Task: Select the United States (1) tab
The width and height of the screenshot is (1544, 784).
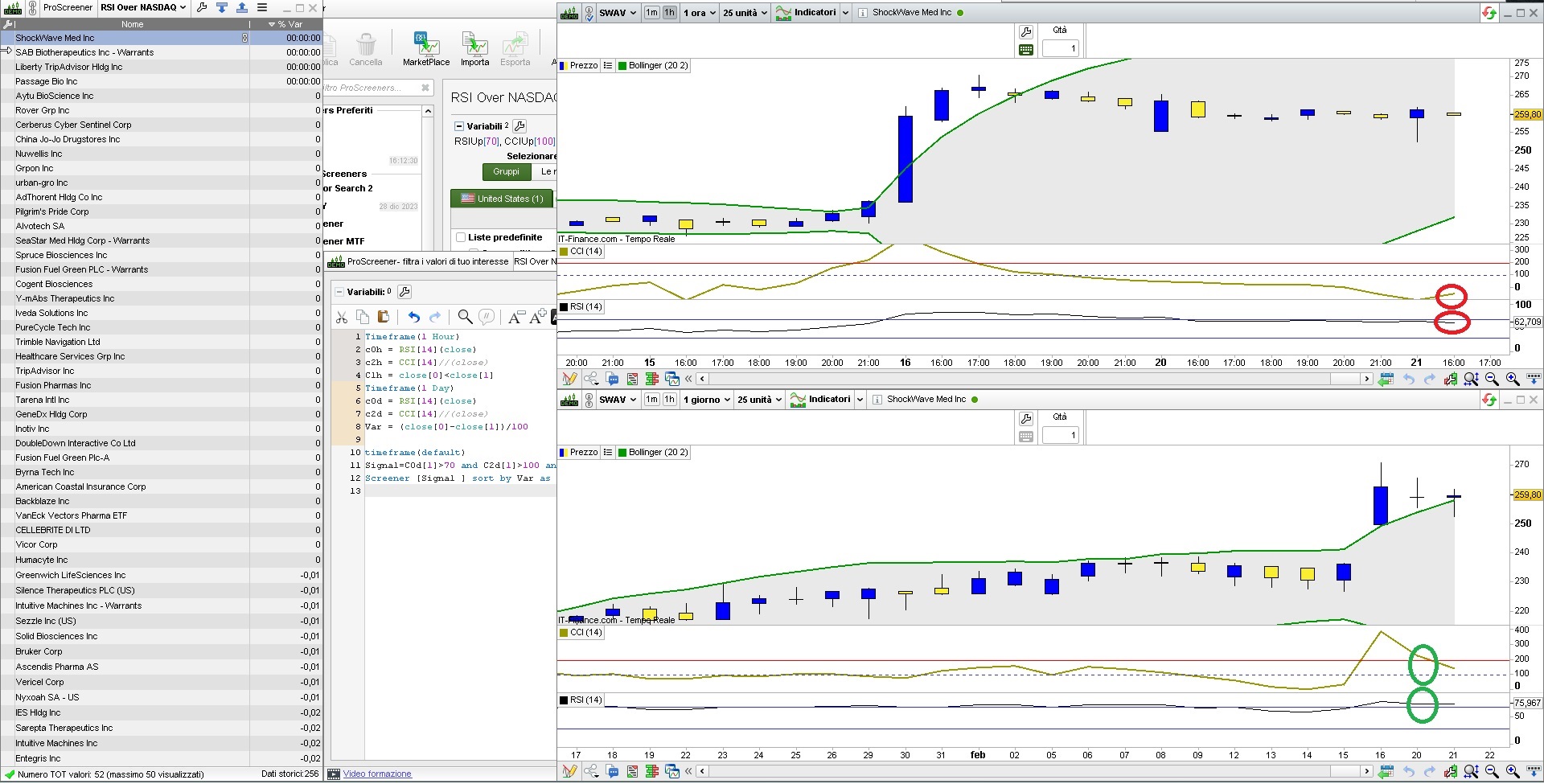Action: [502, 199]
